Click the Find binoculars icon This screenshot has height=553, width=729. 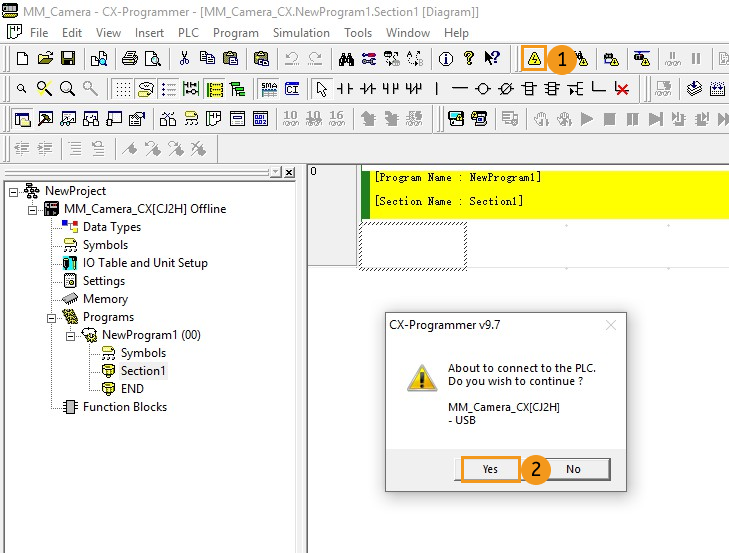click(x=346, y=59)
